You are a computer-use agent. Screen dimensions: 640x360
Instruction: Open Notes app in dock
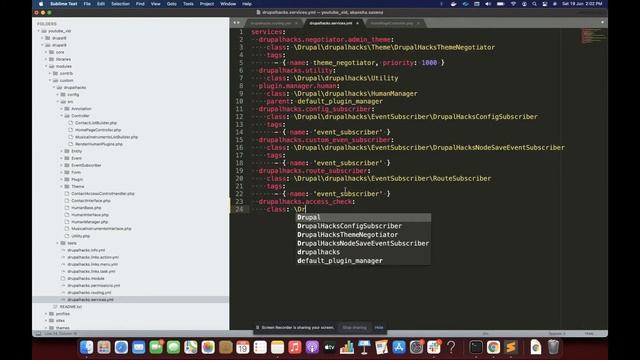coord(277,347)
